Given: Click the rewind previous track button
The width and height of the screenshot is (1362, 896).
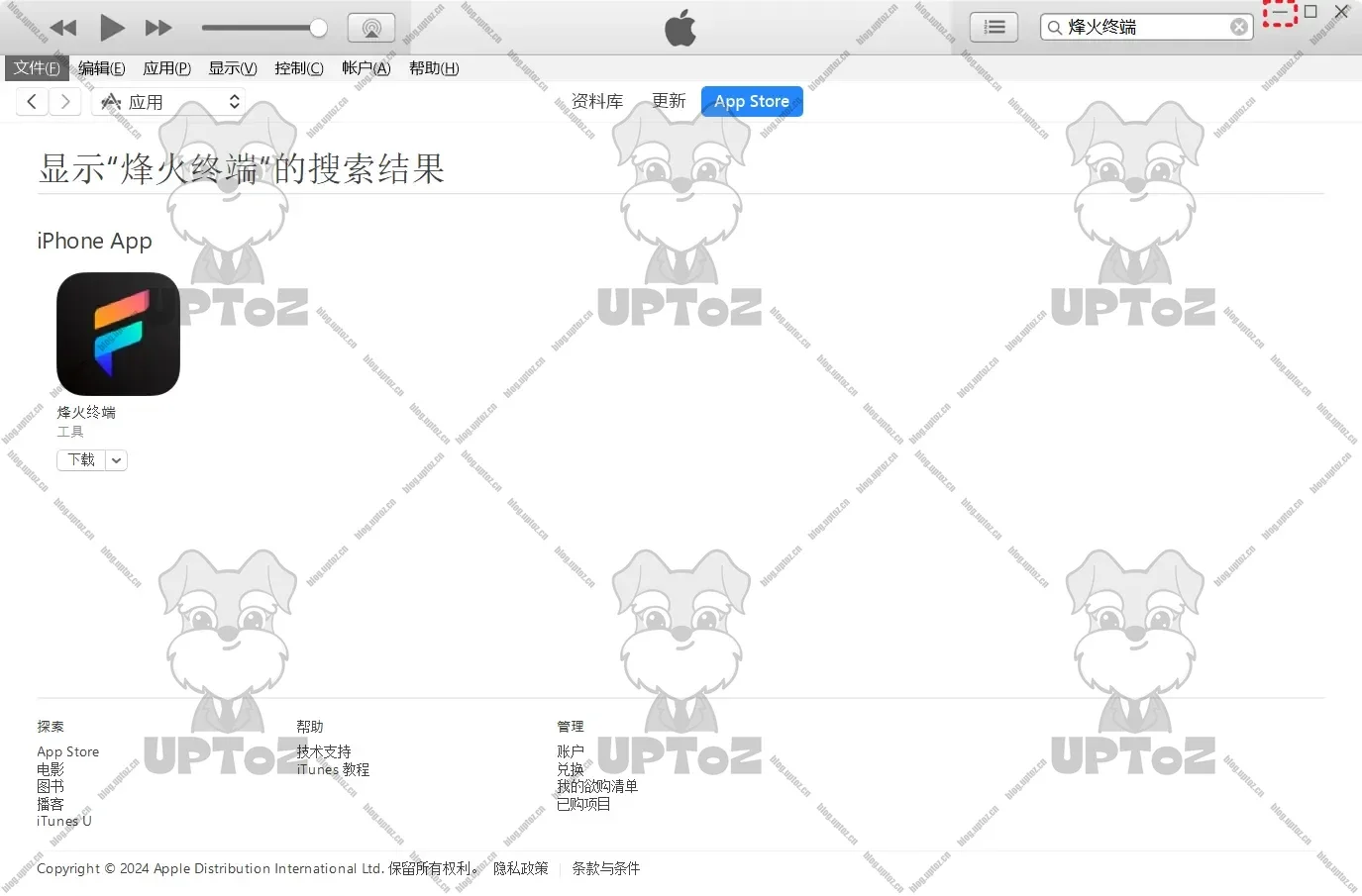Looking at the screenshot, I should [x=63, y=28].
